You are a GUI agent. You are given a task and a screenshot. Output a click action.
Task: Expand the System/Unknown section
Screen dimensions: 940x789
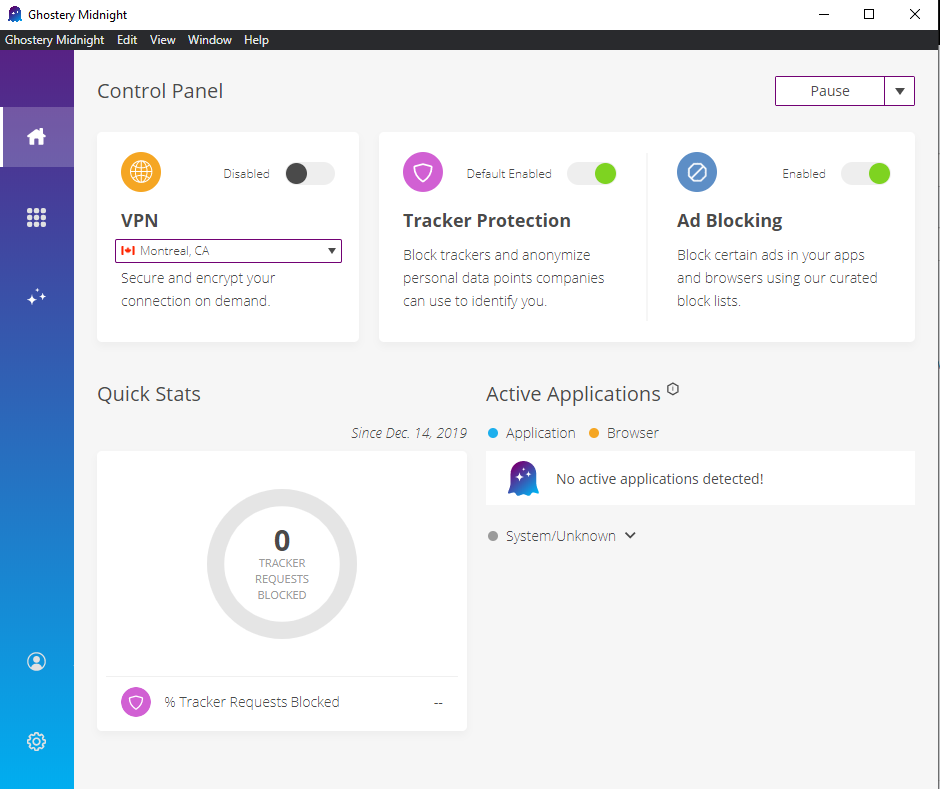pos(630,536)
